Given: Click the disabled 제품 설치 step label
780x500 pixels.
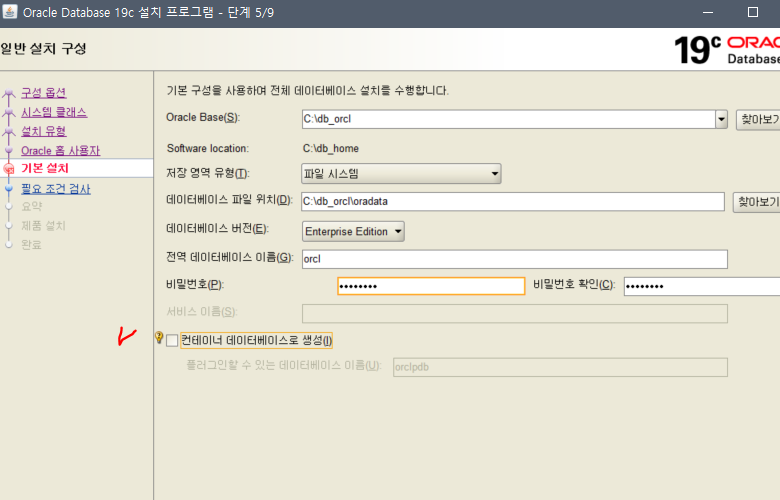Looking at the screenshot, I should pos(43,226).
